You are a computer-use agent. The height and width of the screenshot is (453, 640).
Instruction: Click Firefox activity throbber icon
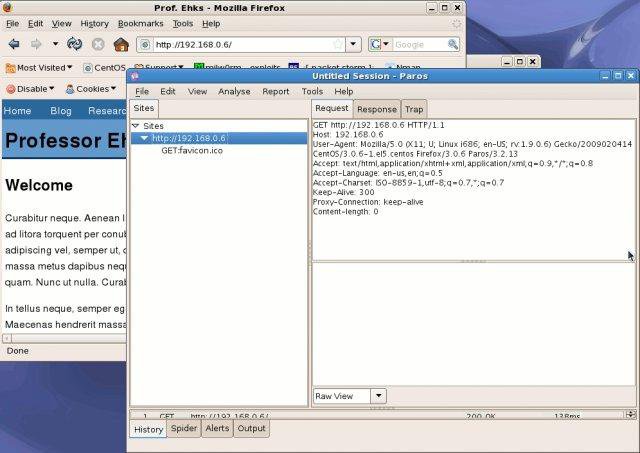coord(457,24)
